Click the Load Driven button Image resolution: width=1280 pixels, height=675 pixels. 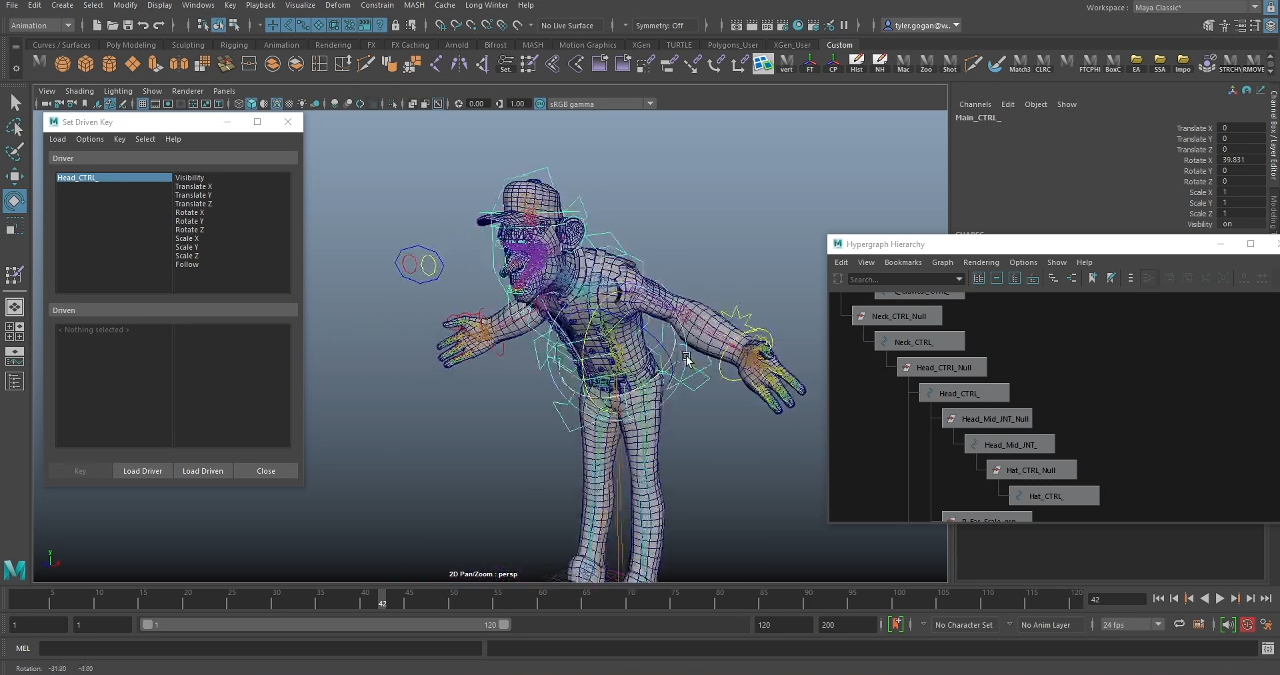pos(202,471)
